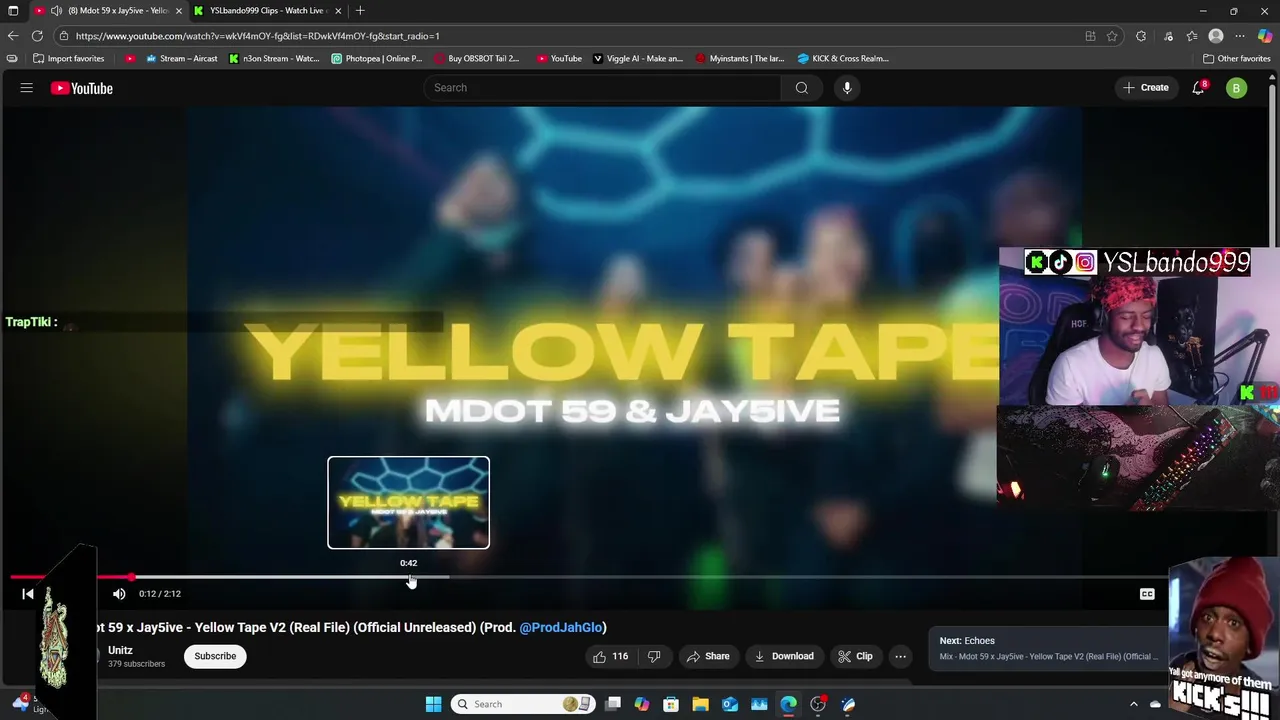This screenshot has width=1280, height=720.
Task: Mute the Mdot 59 browser tab audio
Action: click(x=57, y=11)
